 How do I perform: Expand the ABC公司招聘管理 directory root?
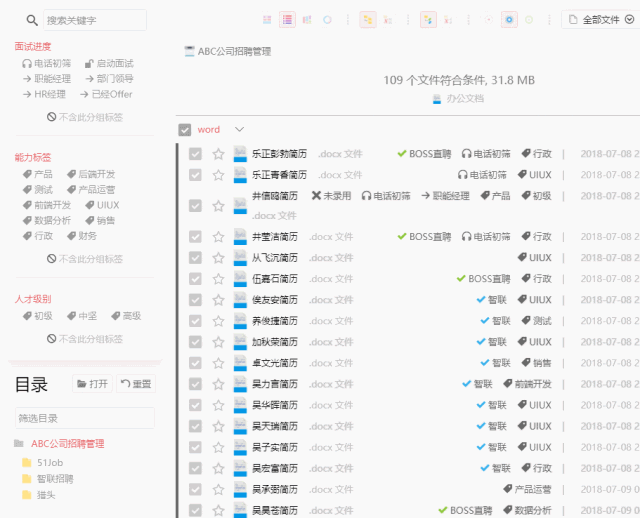click(68, 444)
